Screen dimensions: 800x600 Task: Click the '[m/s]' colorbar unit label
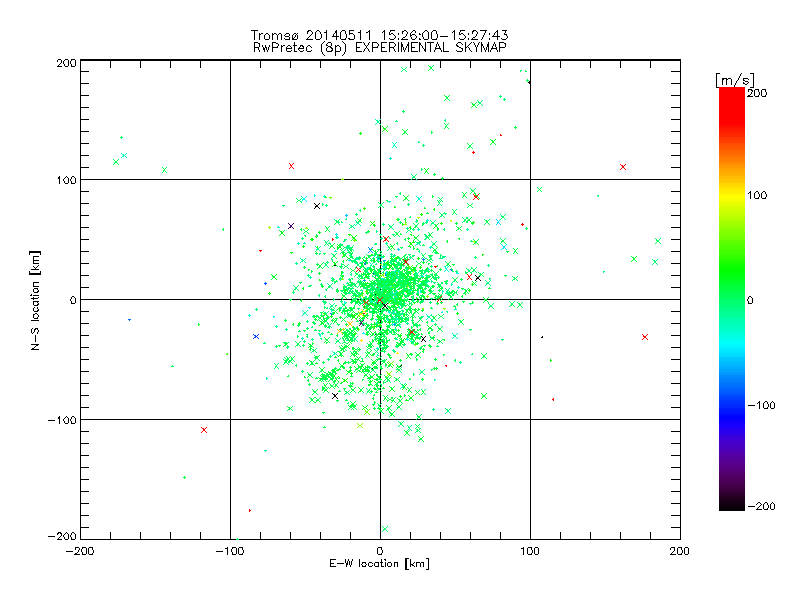point(735,80)
